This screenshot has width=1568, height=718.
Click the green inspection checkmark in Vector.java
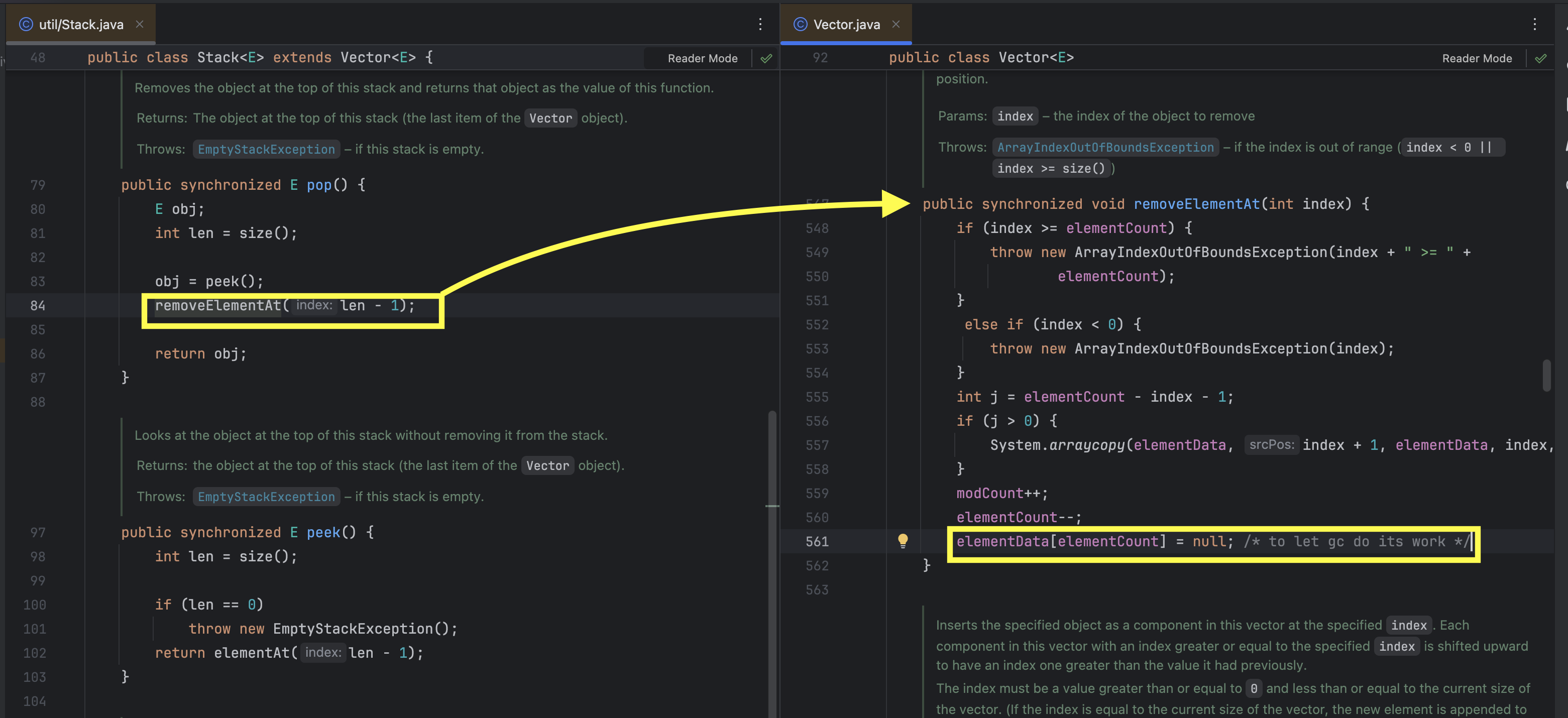pos(1540,58)
